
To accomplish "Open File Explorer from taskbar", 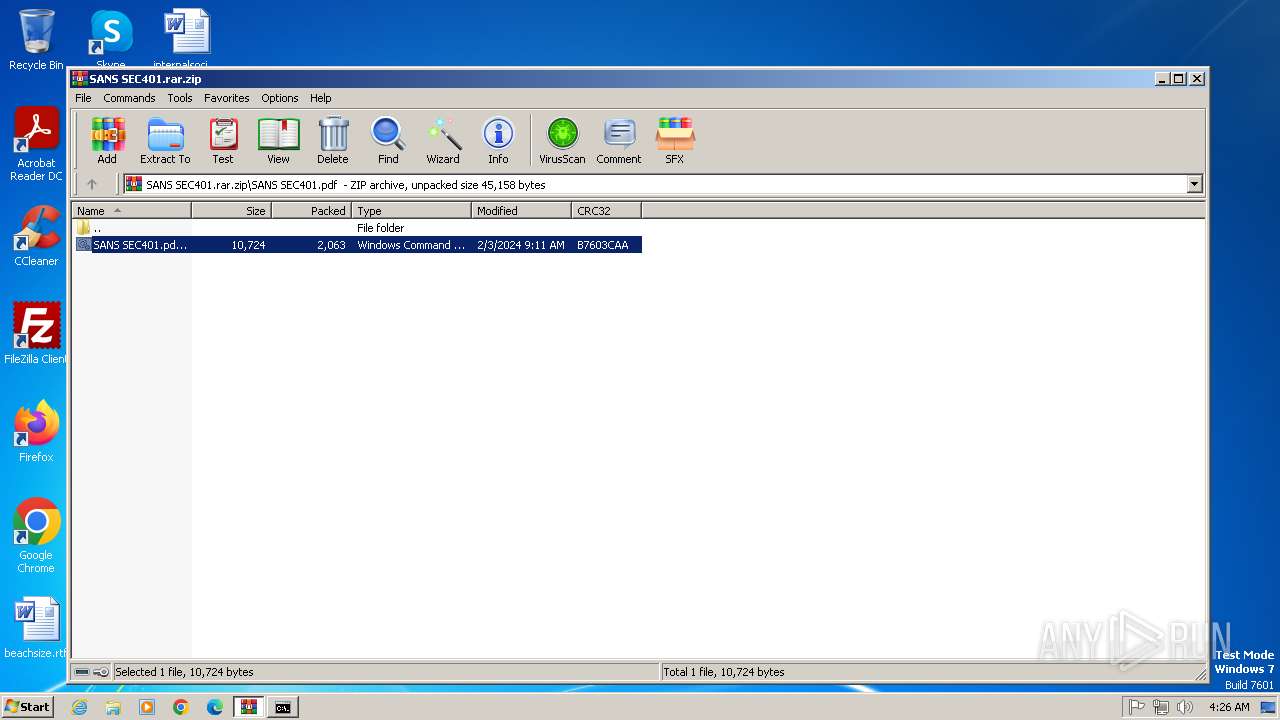I will (113, 707).
